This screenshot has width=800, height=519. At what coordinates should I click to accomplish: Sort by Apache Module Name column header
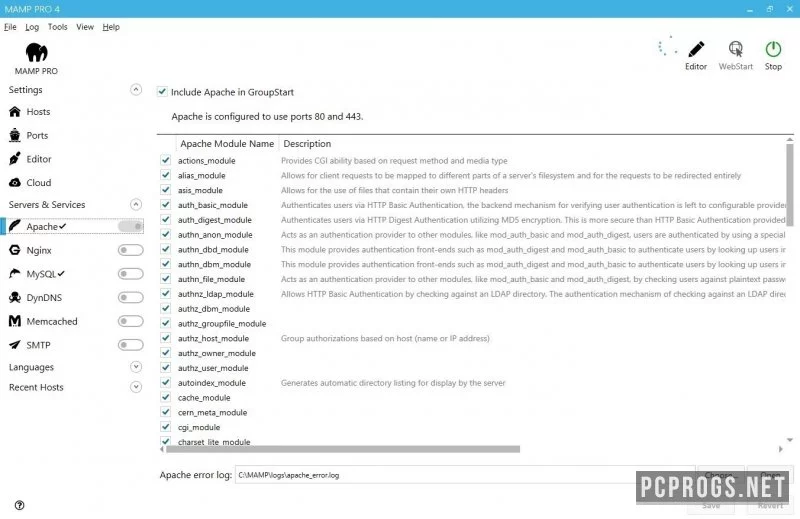(227, 144)
